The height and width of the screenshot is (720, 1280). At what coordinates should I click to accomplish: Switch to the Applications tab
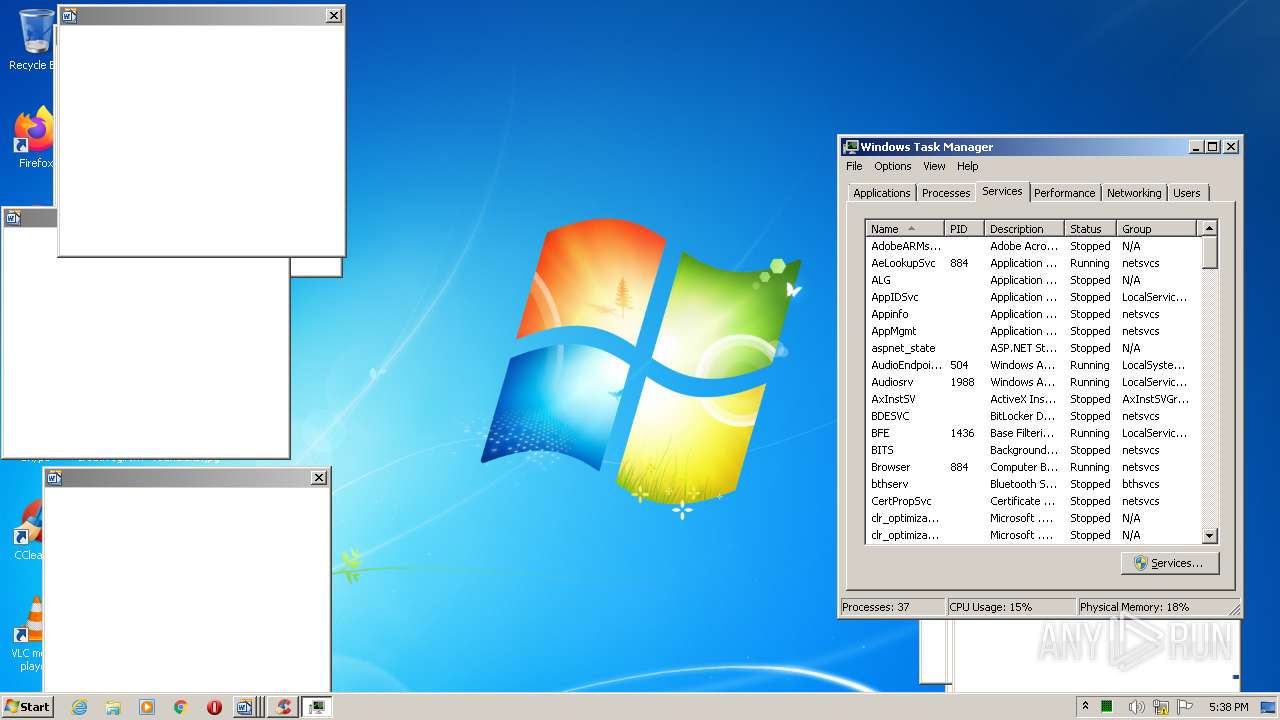coord(882,193)
